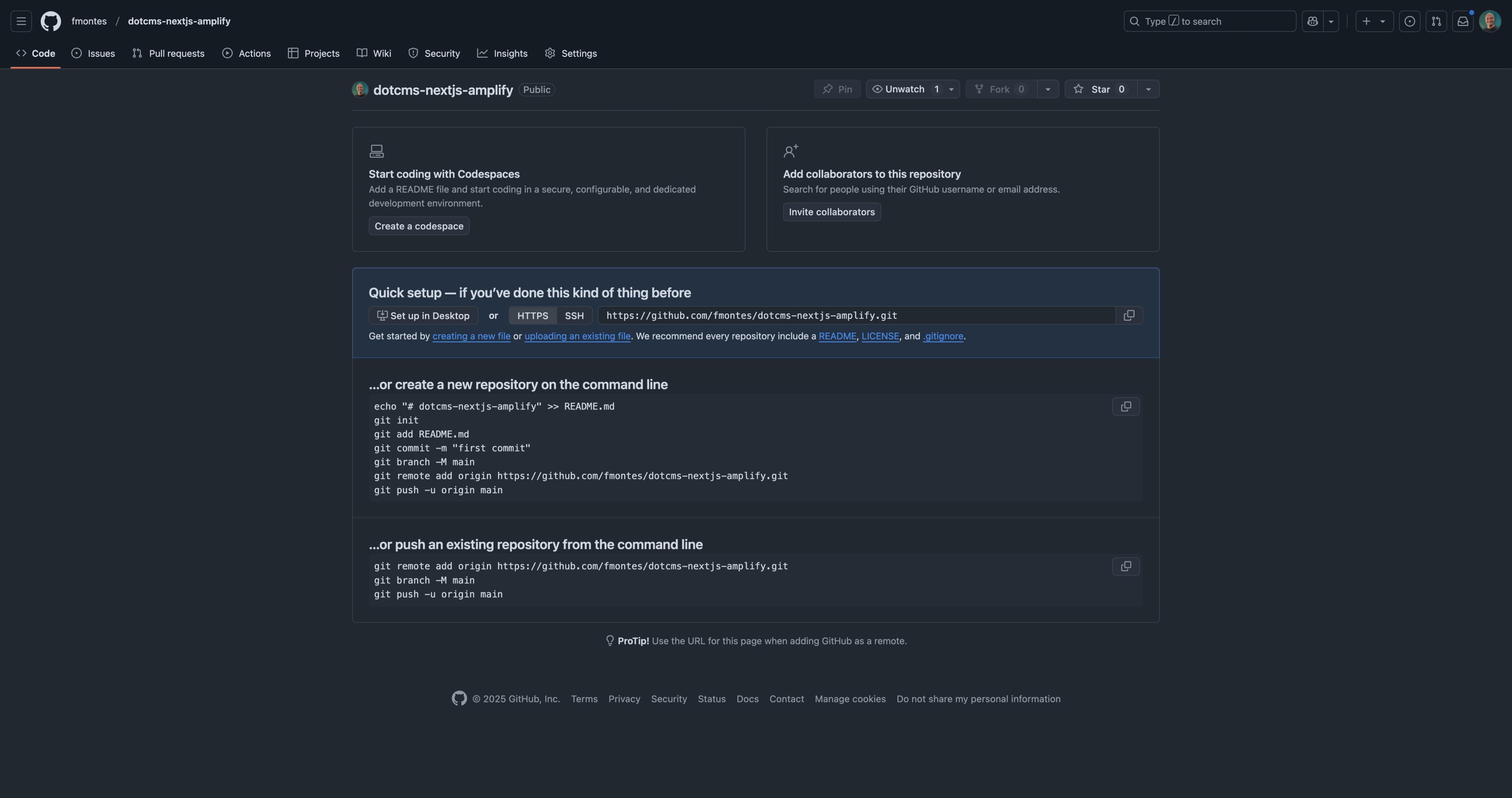Click the Copilot icon in the header
The height and width of the screenshot is (798, 1512).
1313,21
